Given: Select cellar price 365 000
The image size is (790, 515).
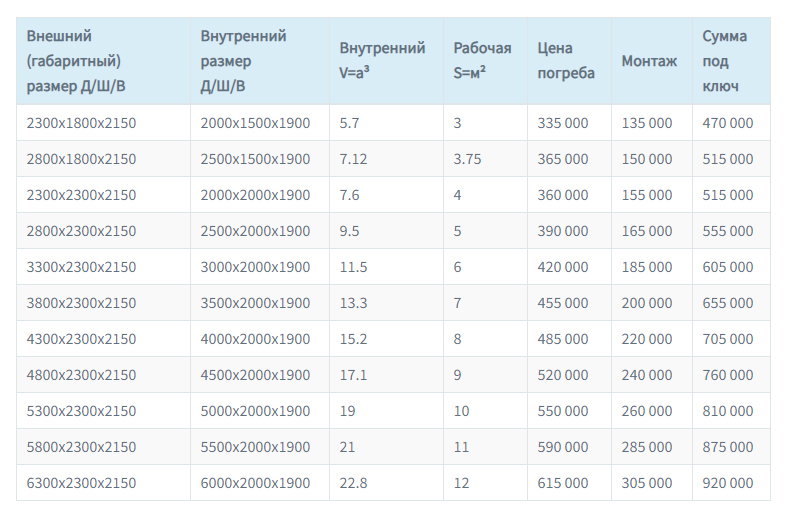Looking at the screenshot, I should (x=563, y=159).
